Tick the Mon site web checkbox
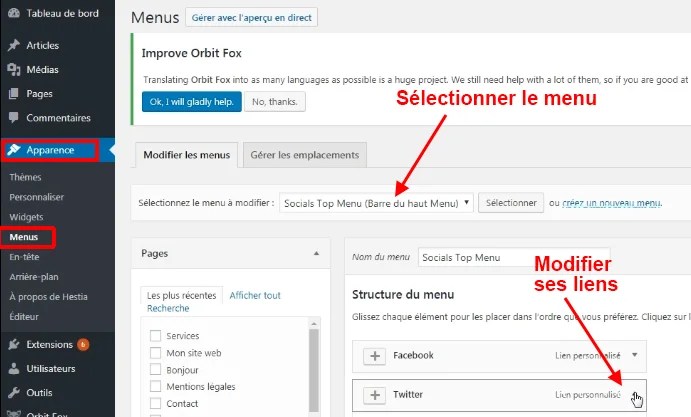Viewport: 691px width, 417px height. pyautogui.click(x=155, y=353)
